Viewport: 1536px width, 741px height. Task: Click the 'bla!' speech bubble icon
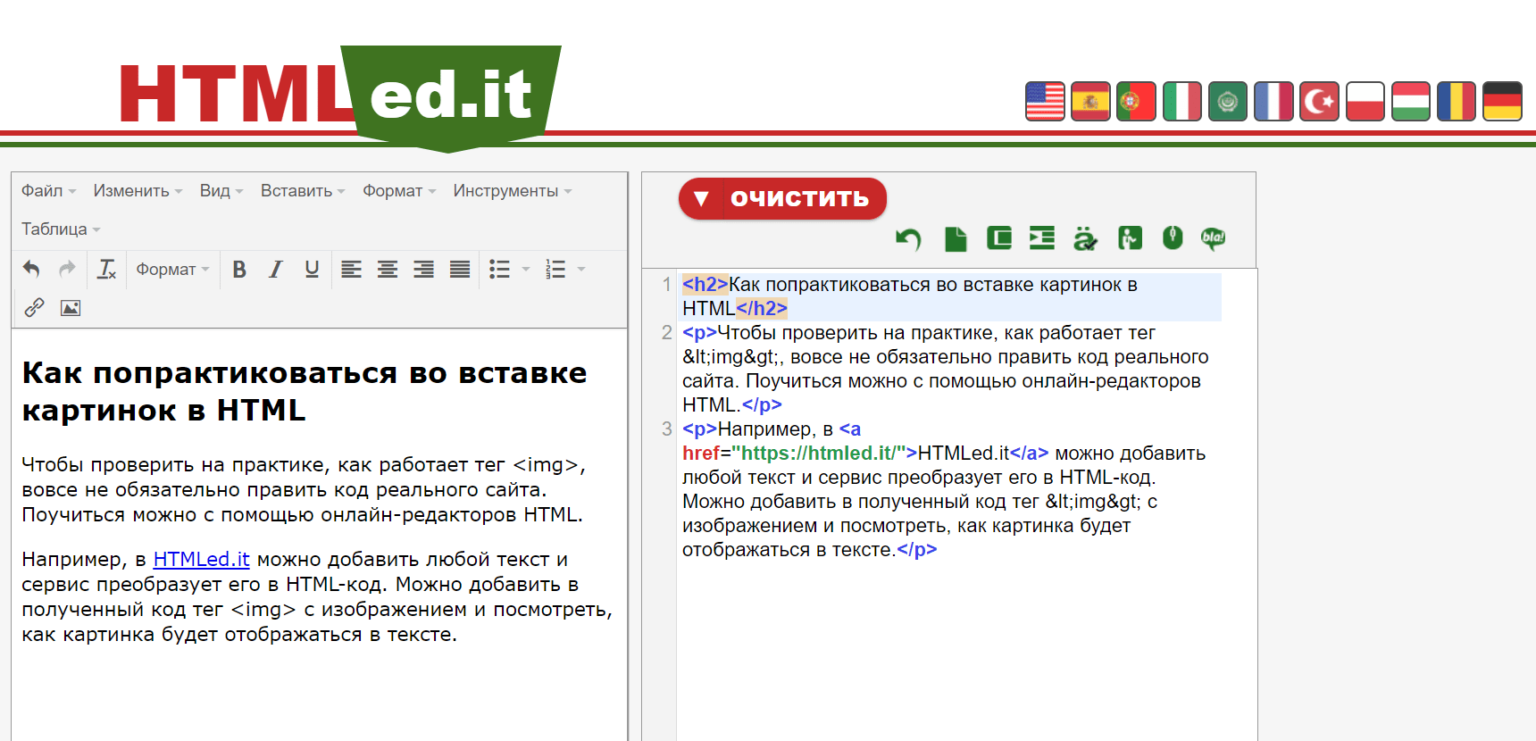pyautogui.click(x=1213, y=238)
